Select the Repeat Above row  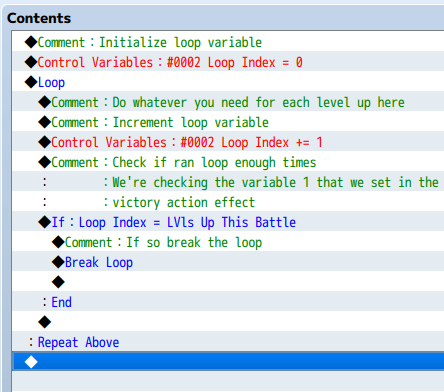pyautogui.click(x=228, y=341)
